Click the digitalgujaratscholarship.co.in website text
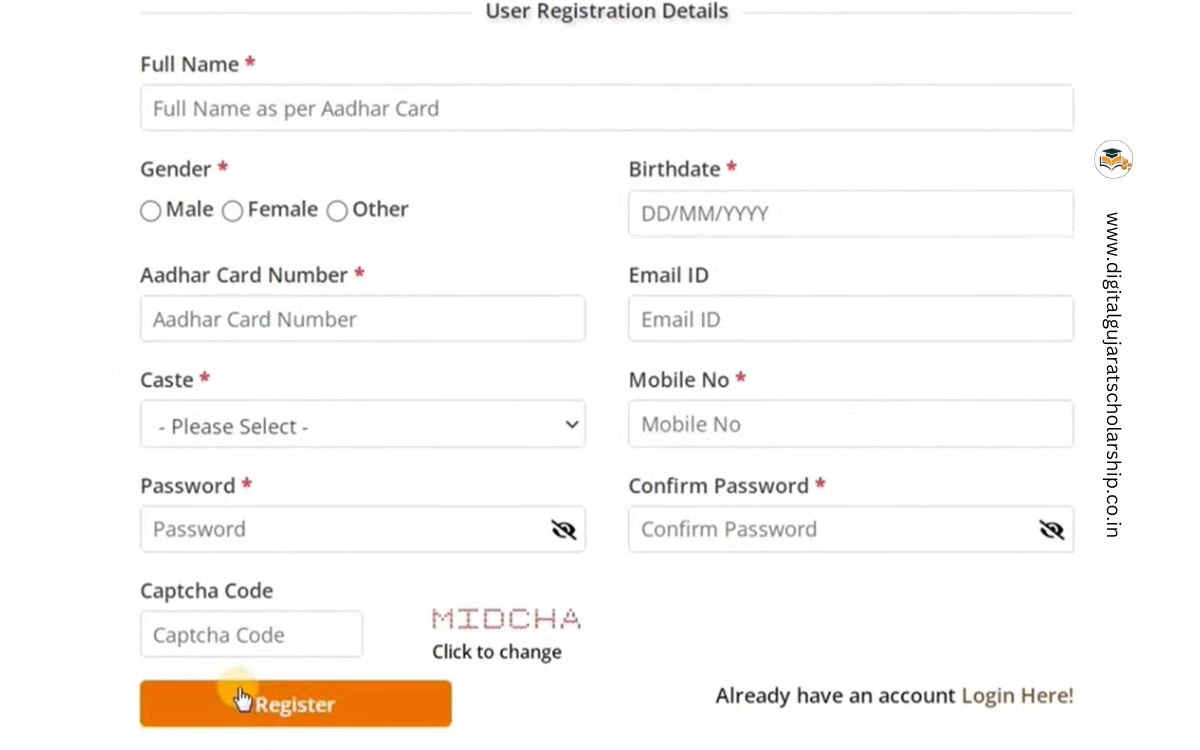The width and height of the screenshot is (1200, 750). (x=1113, y=375)
